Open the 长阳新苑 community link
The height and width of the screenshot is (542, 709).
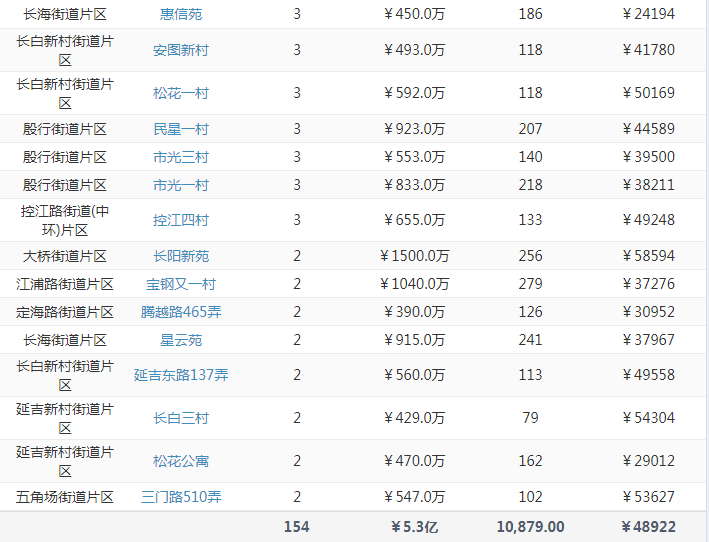pos(181,256)
